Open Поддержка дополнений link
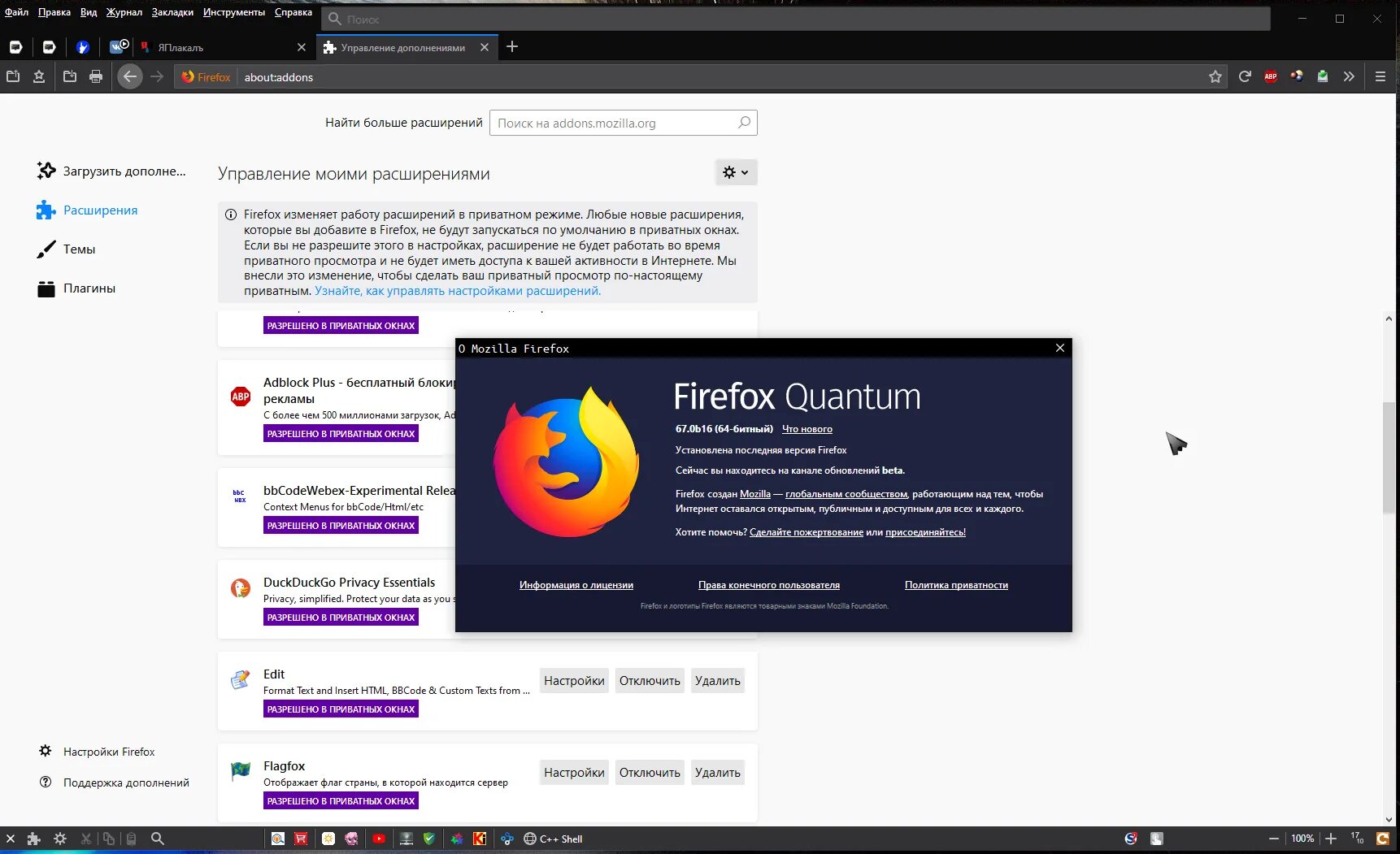This screenshot has width=1400, height=854. click(115, 782)
